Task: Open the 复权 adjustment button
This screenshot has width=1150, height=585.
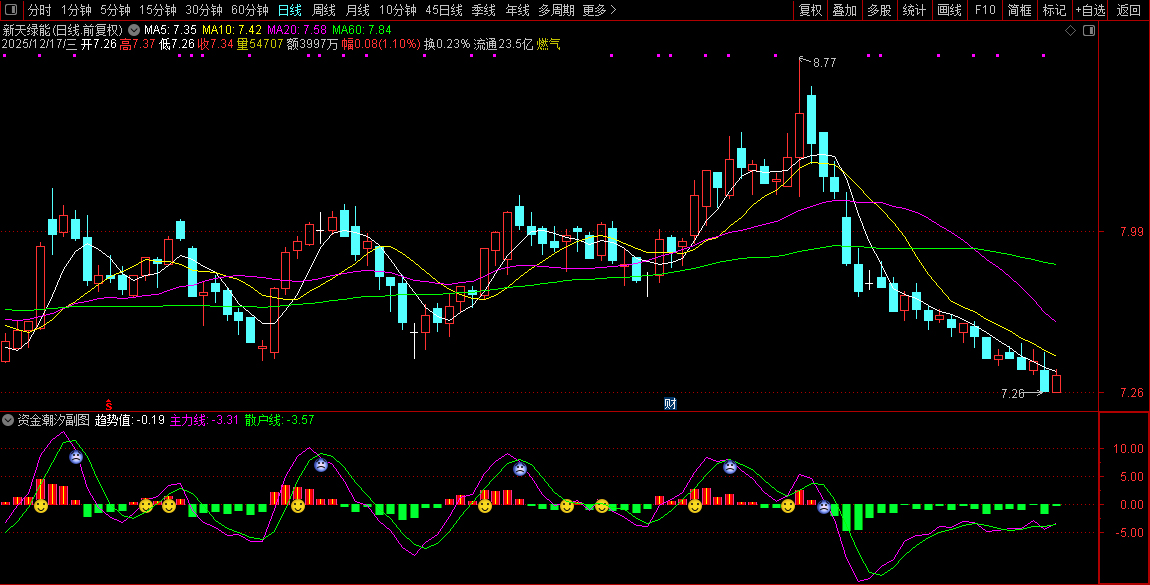Action: pyautogui.click(x=810, y=11)
